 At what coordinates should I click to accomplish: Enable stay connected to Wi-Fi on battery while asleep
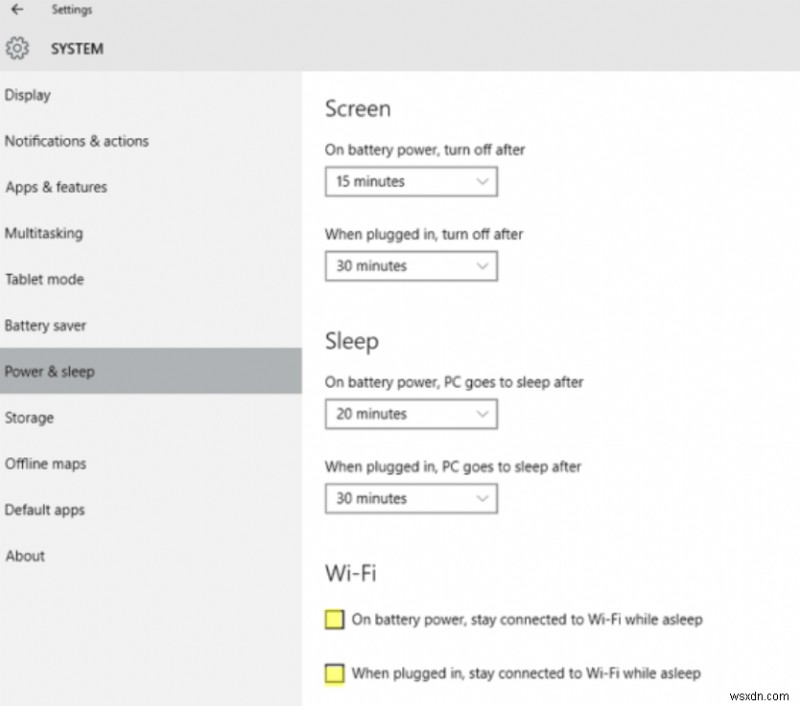(334, 619)
